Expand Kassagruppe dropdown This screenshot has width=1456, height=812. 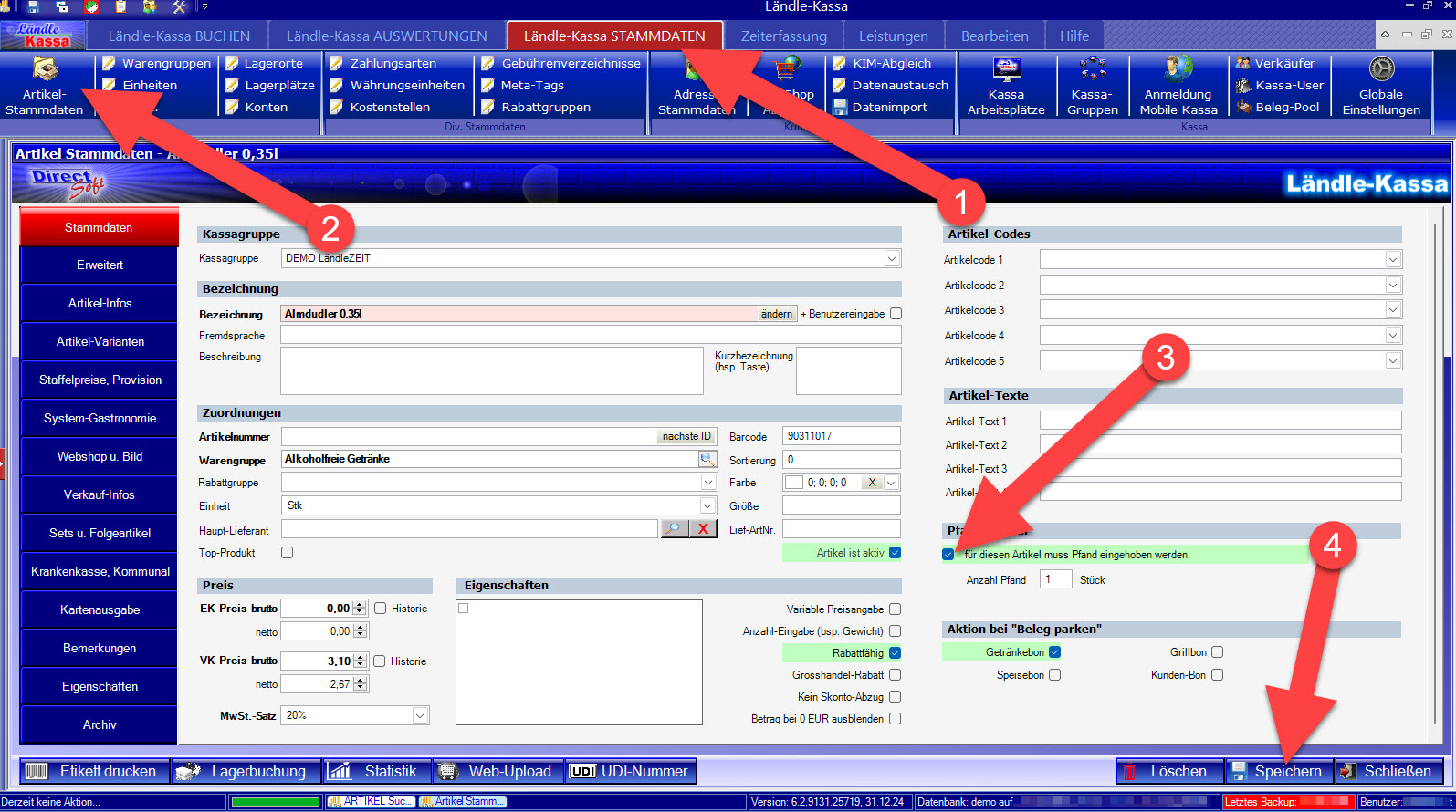(x=892, y=258)
